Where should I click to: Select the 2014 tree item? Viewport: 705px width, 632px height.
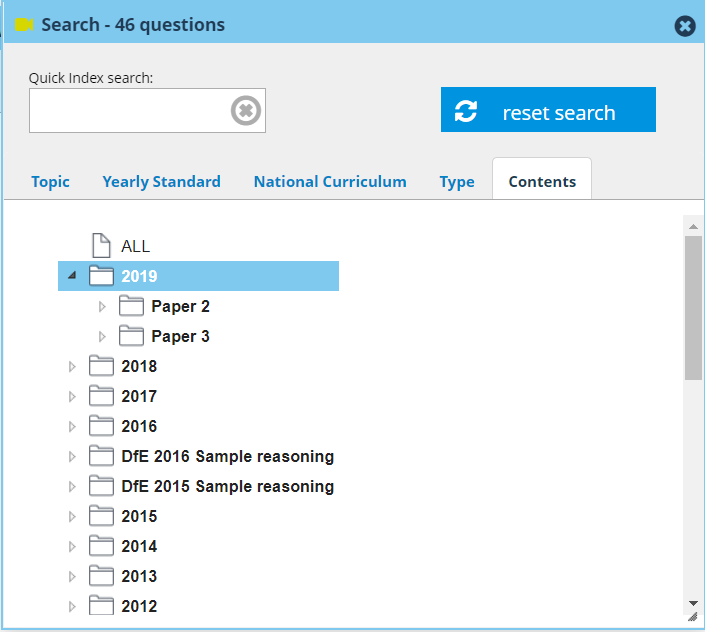pyautogui.click(x=139, y=546)
